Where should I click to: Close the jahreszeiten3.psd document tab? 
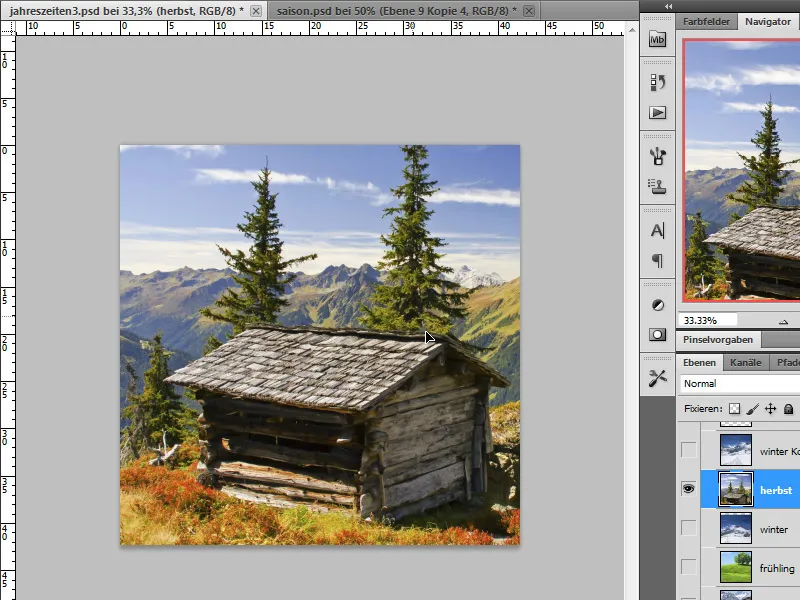point(256,11)
